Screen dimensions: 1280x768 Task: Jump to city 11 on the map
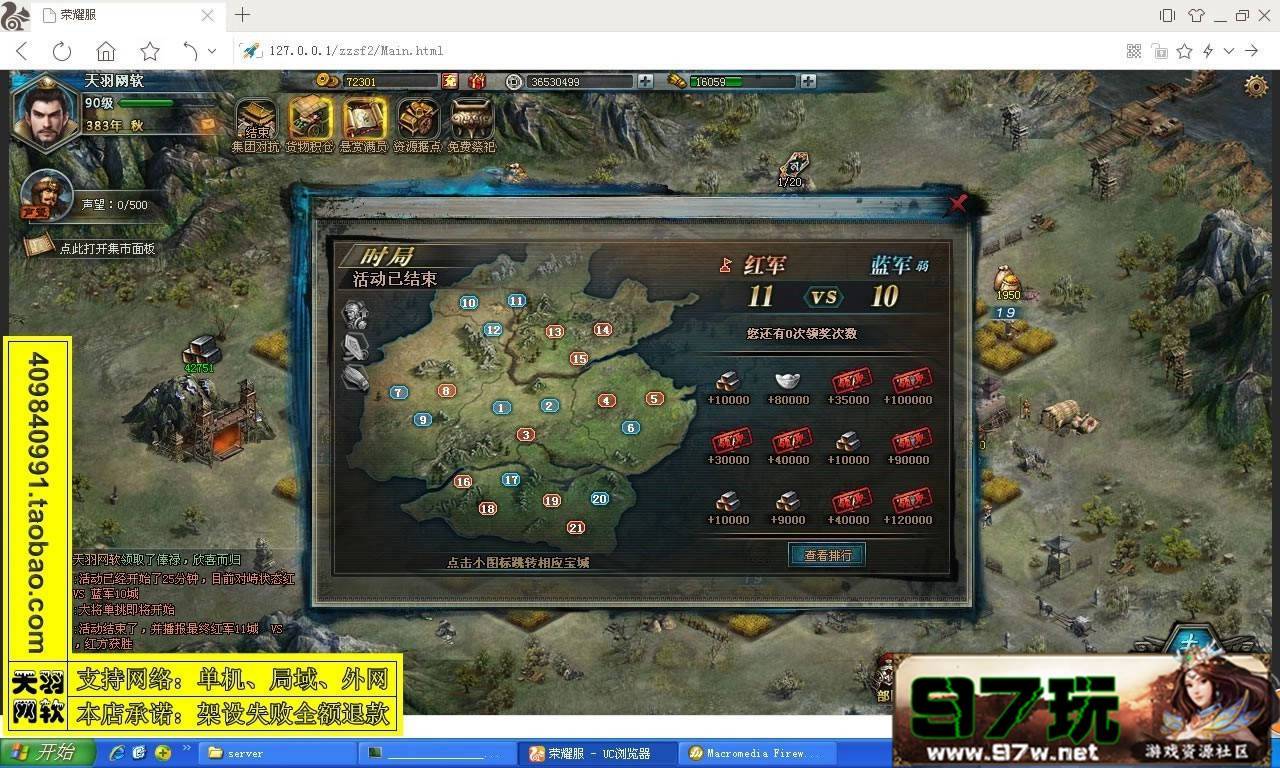tap(516, 300)
